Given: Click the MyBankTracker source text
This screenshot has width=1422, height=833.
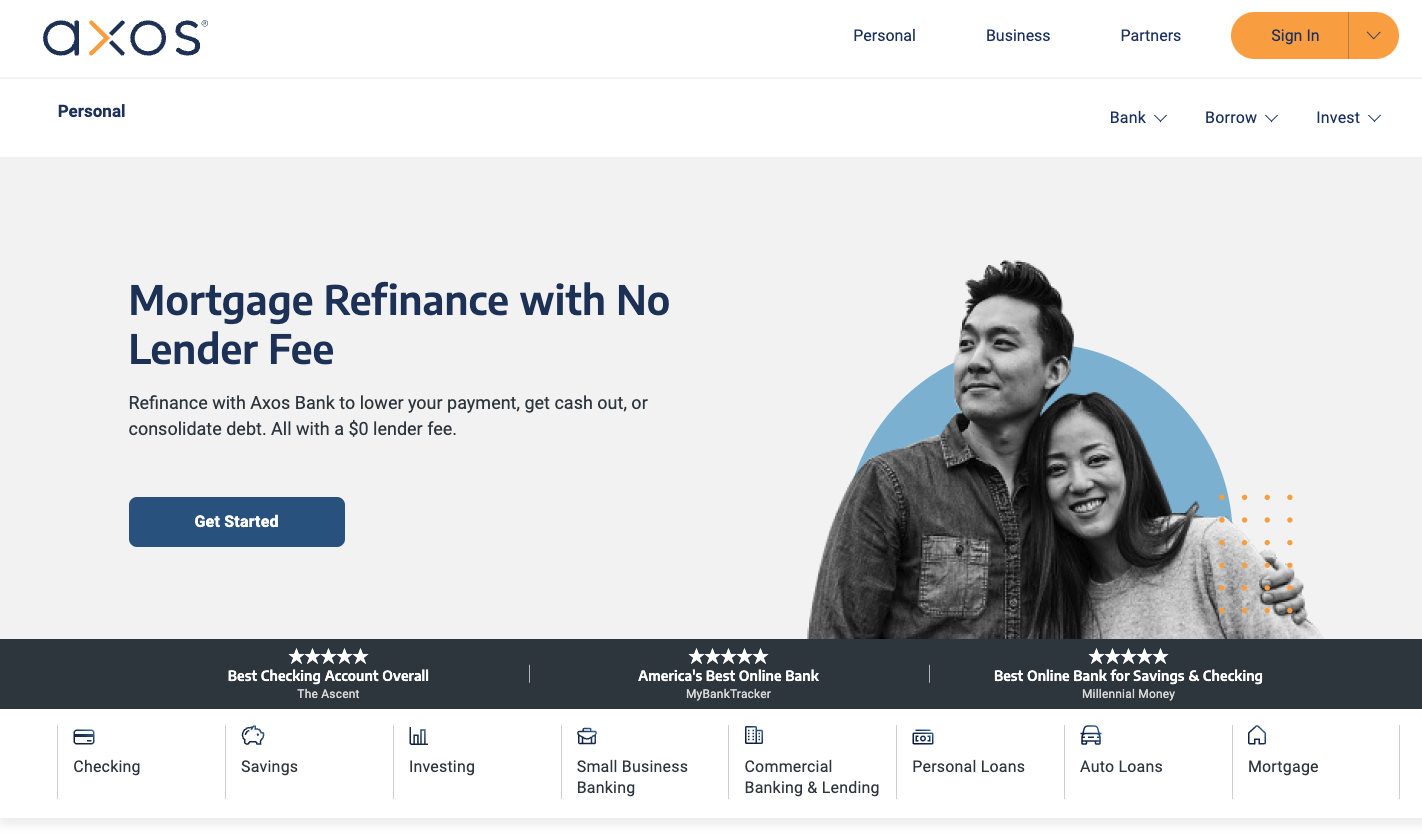Looking at the screenshot, I should (728, 694).
